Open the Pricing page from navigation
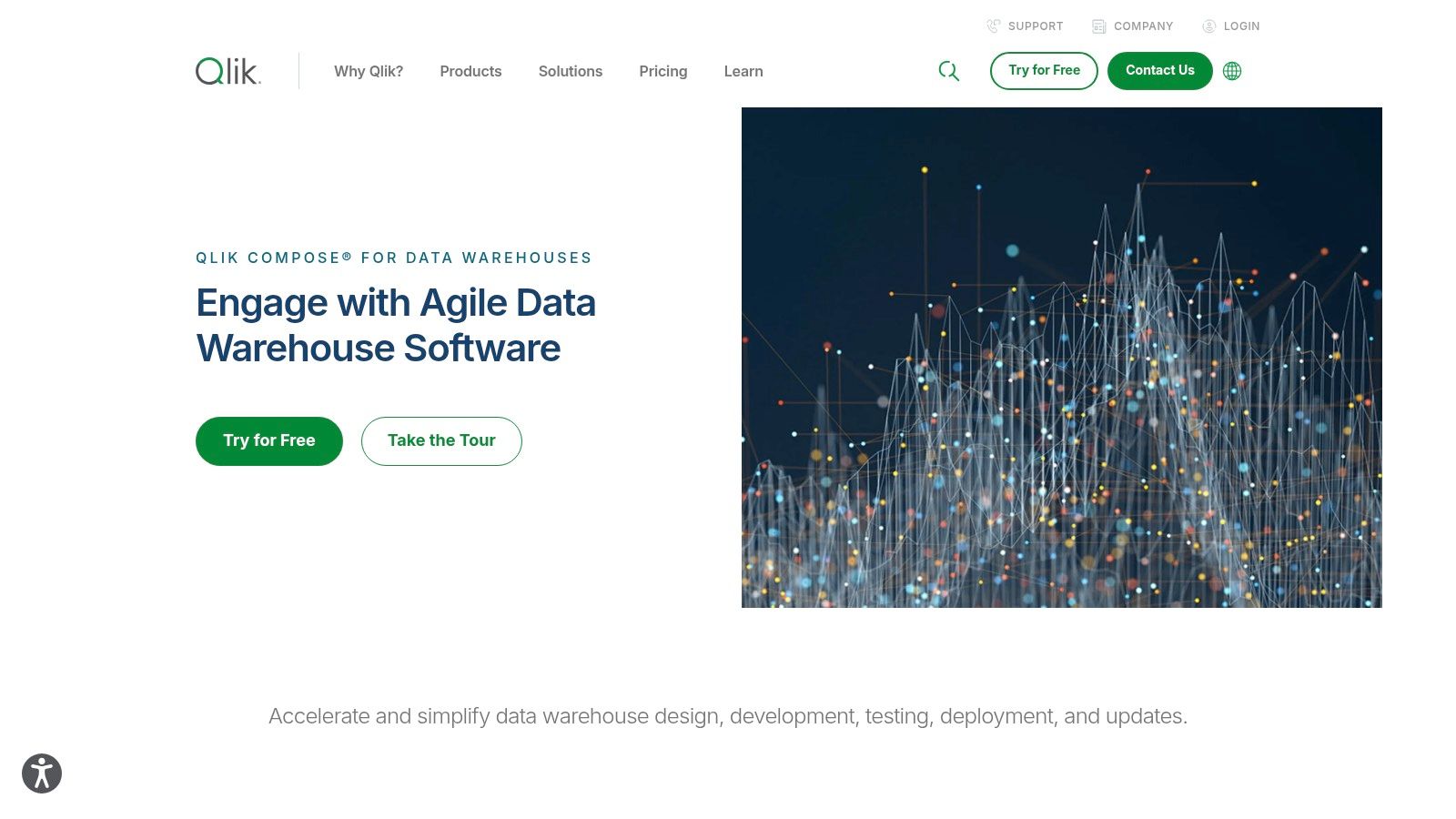 (x=663, y=71)
